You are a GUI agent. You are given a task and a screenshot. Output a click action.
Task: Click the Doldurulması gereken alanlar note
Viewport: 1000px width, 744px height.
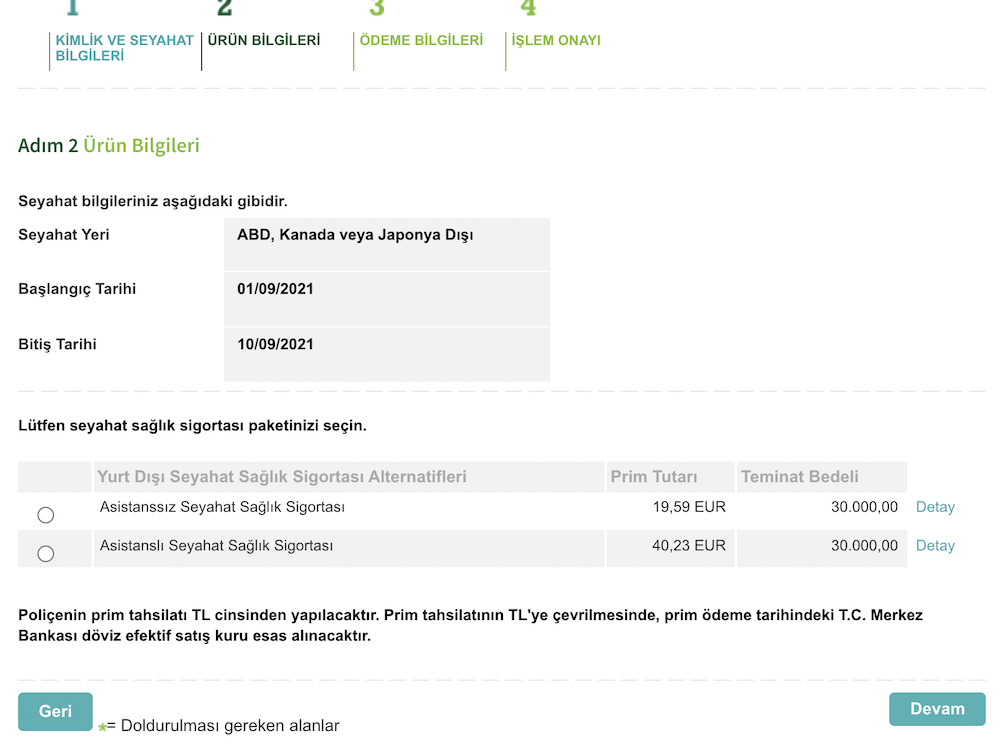[219, 726]
